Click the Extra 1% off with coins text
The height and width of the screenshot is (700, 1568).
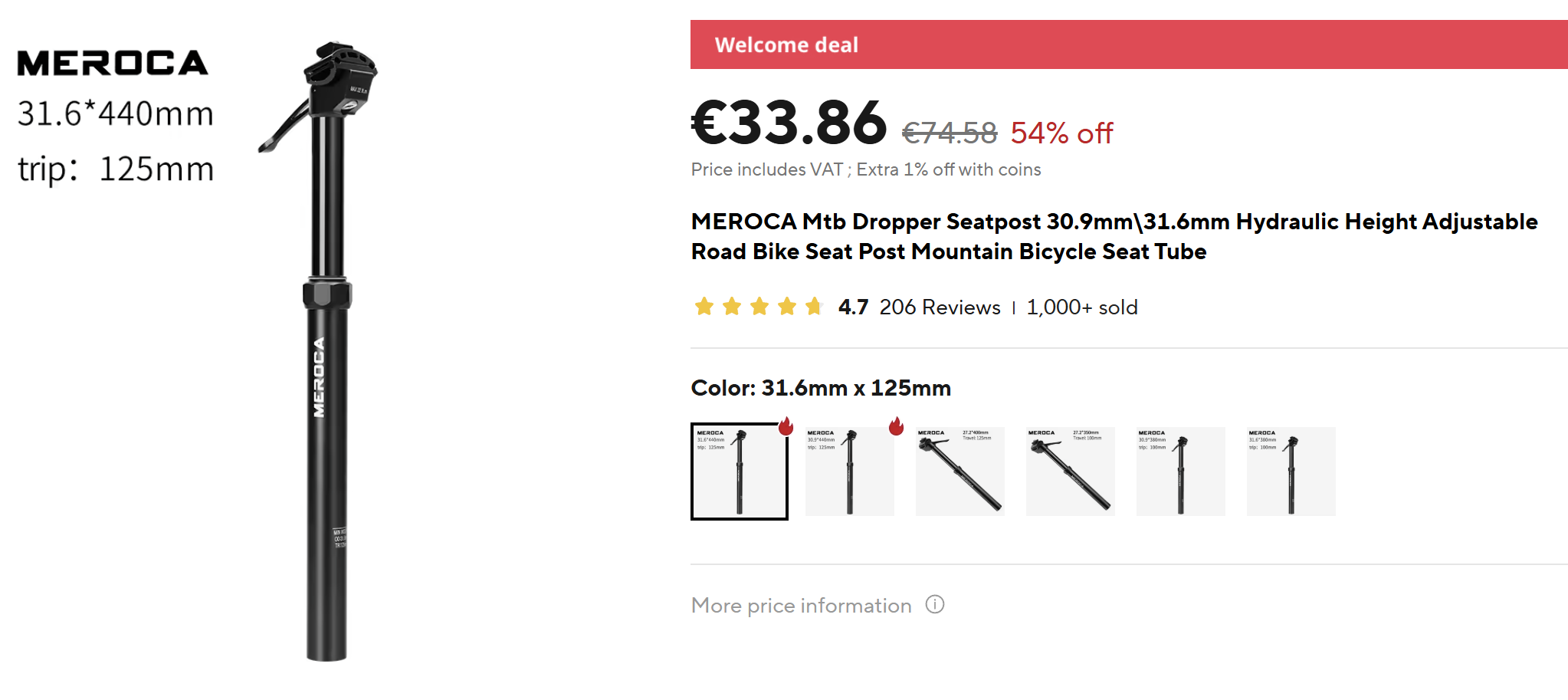[x=949, y=169]
